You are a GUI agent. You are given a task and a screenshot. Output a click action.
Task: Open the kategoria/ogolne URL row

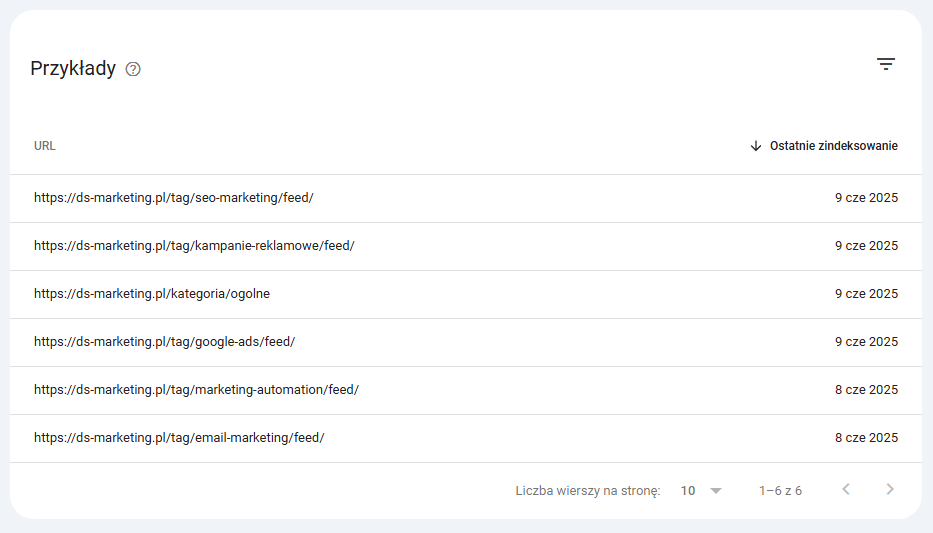[152, 294]
